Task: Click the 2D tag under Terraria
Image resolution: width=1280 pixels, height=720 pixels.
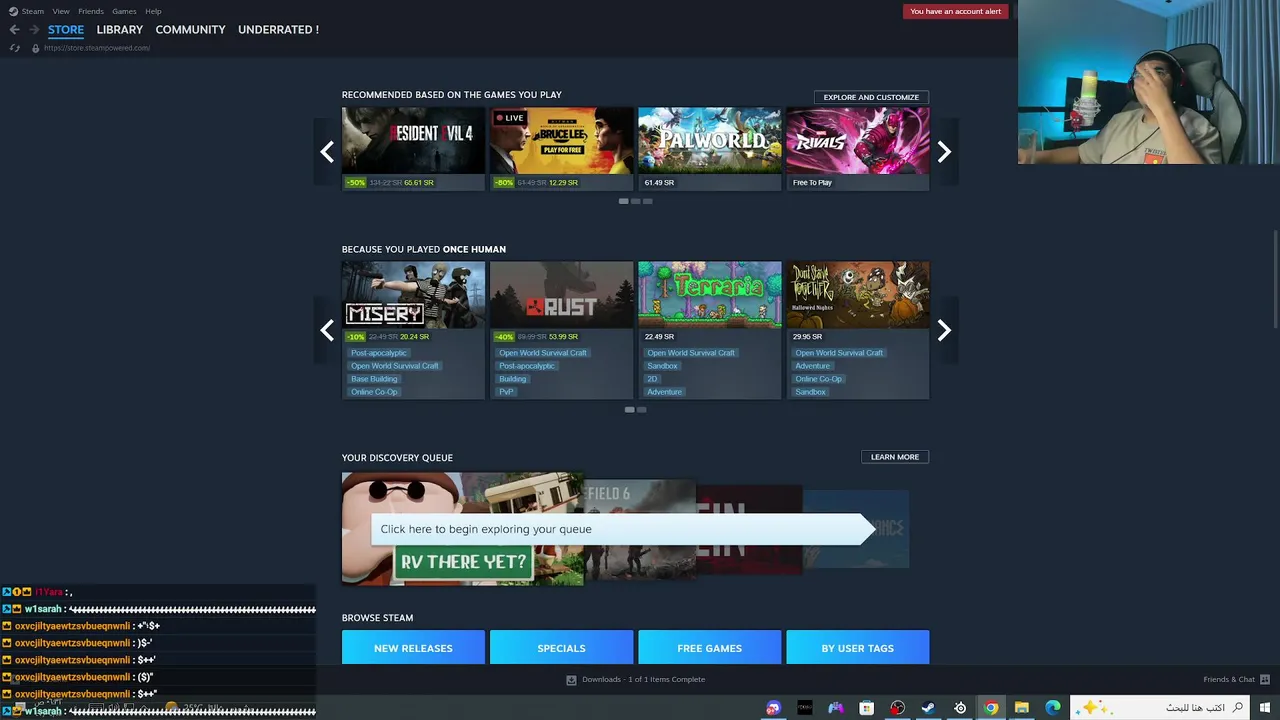Action: tap(652, 379)
